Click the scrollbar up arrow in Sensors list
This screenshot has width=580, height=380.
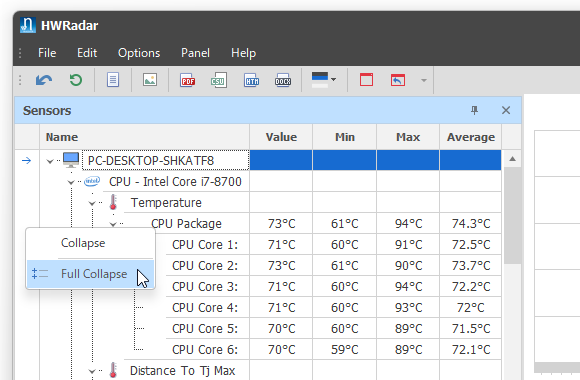tap(512, 159)
